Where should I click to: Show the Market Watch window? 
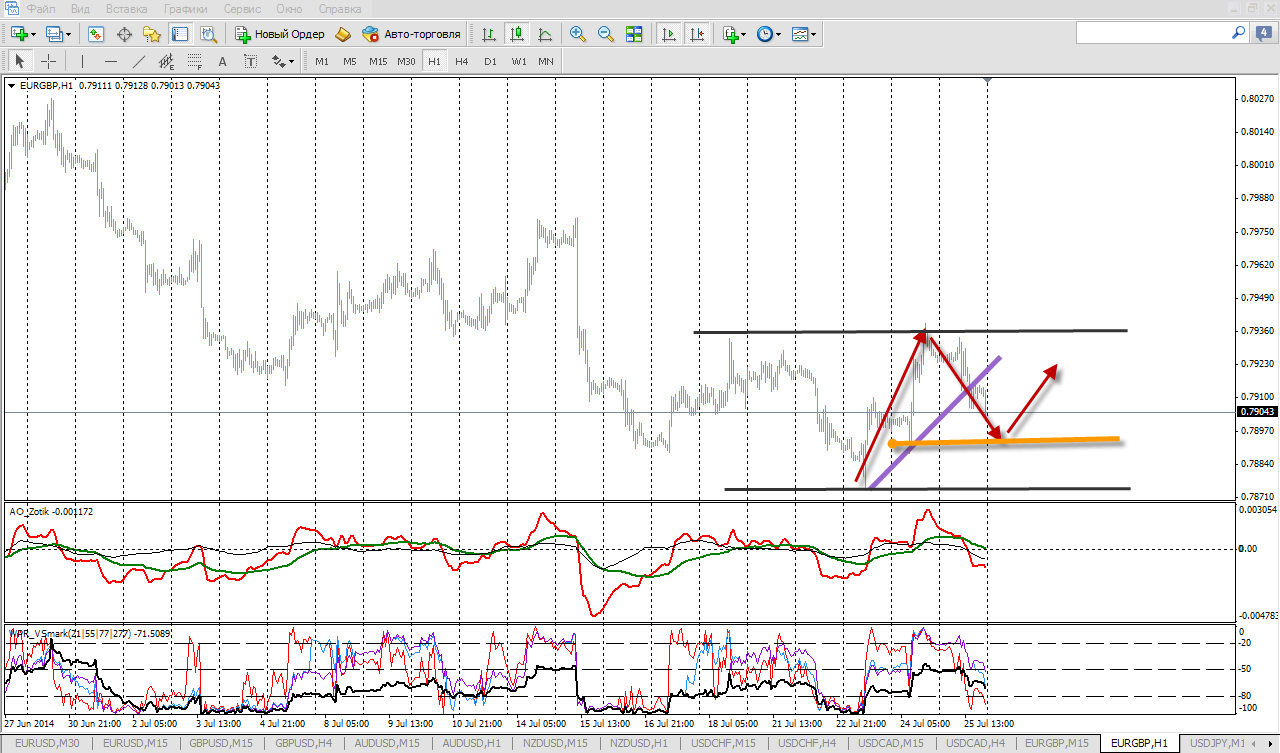coord(96,34)
